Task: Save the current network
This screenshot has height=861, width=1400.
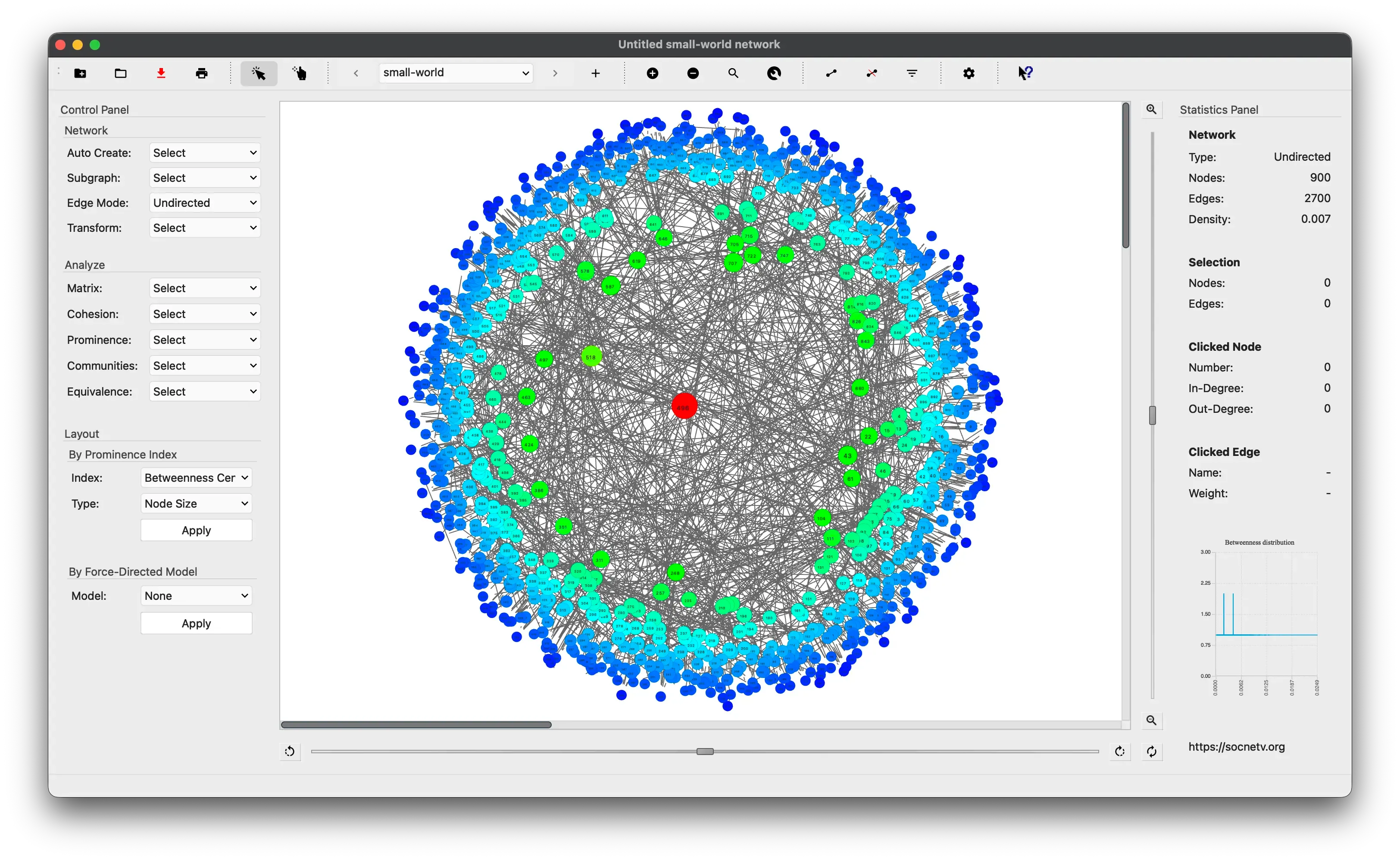Action: pos(161,73)
